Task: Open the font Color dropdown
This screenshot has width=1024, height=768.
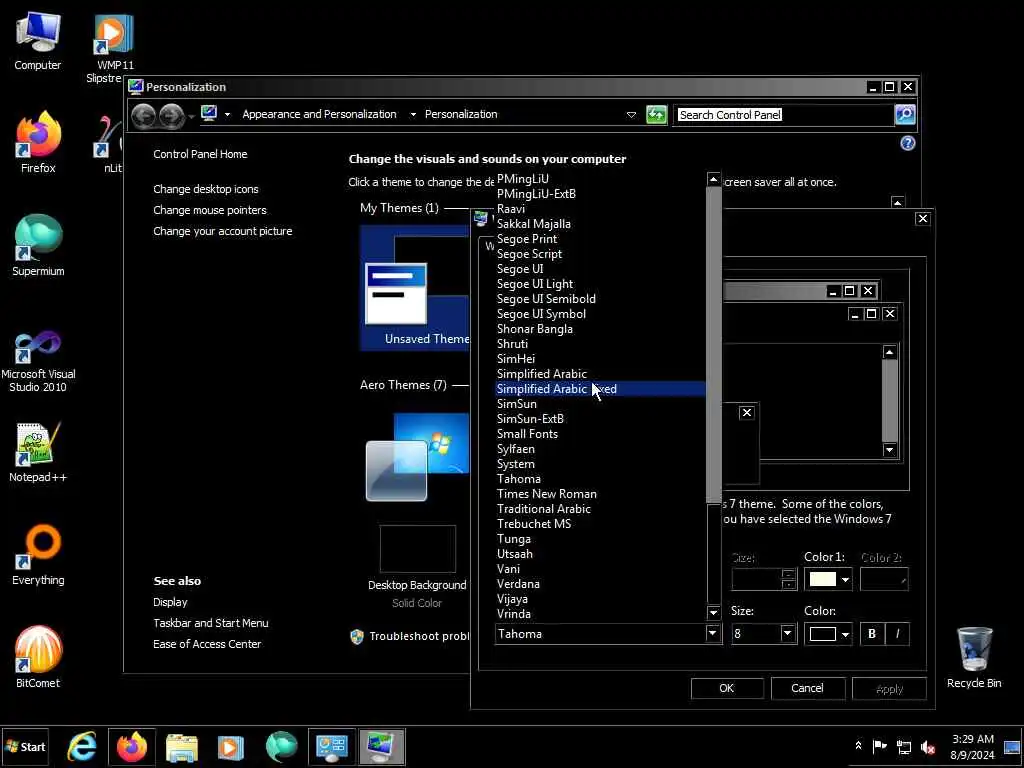Action: [x=845, y=634]
